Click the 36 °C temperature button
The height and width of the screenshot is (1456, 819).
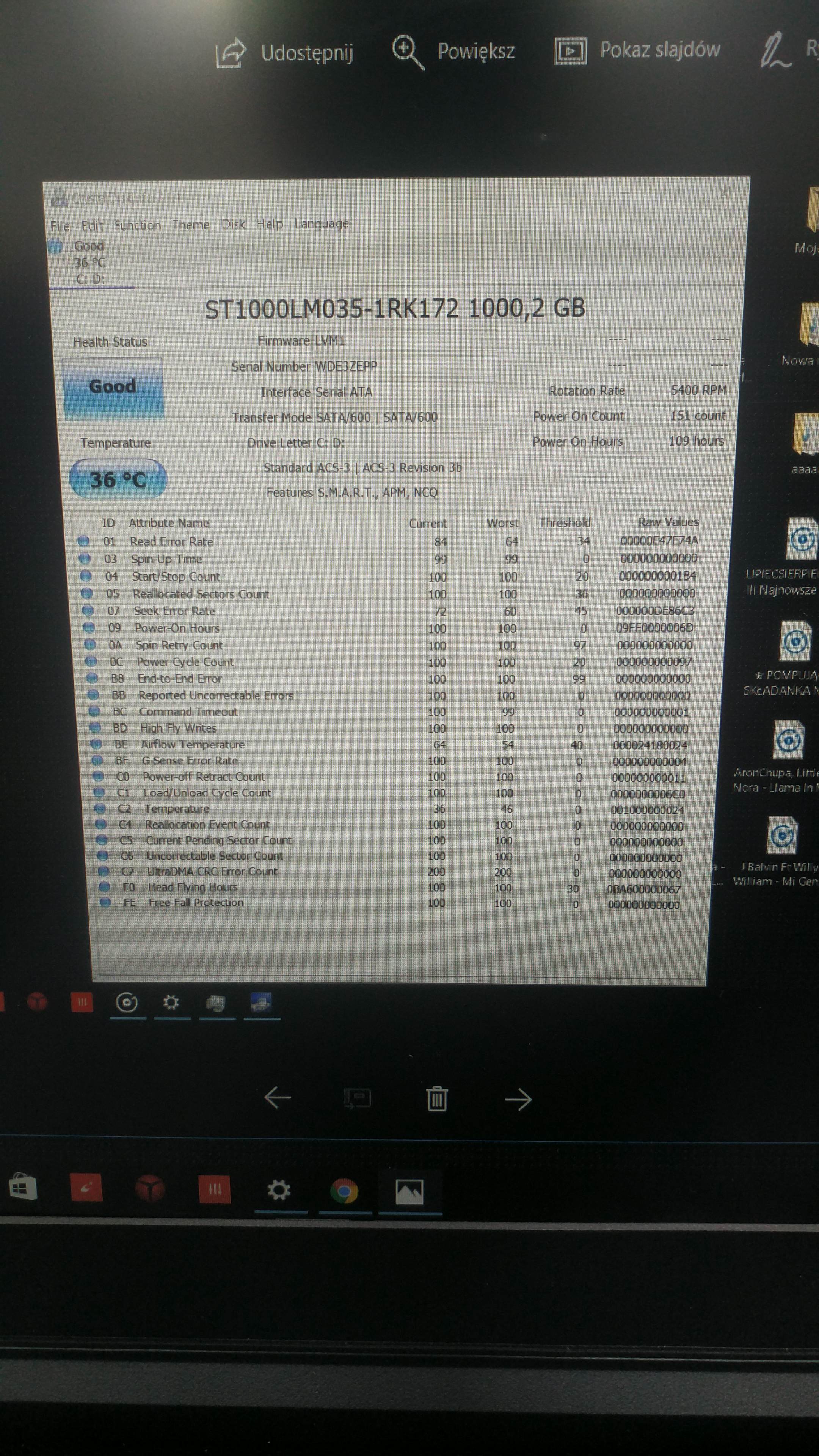118,479
